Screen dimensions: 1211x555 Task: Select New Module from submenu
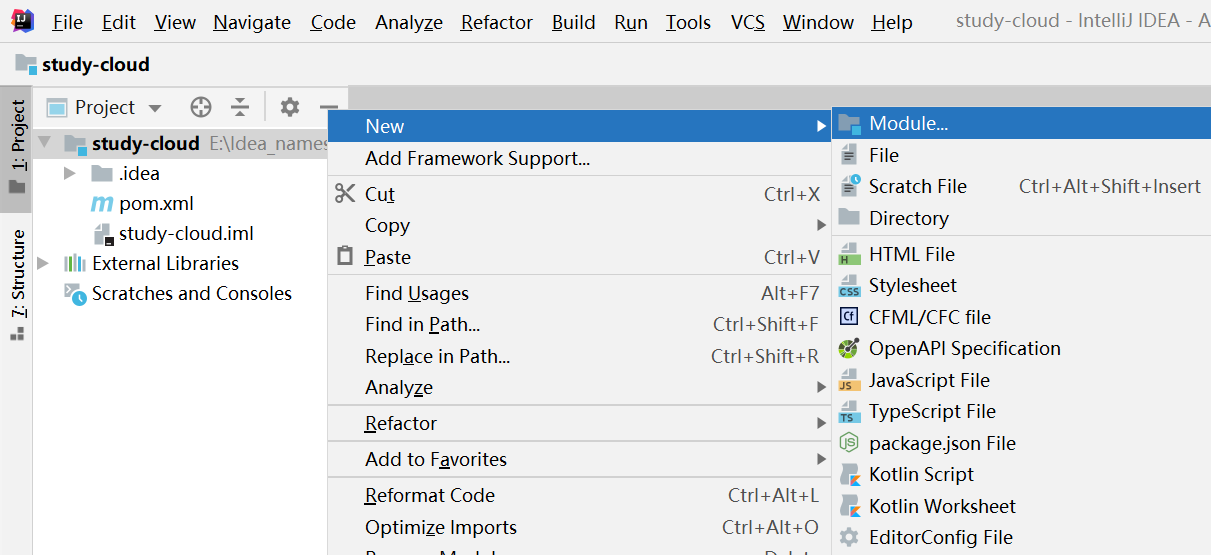click(907, 124)
